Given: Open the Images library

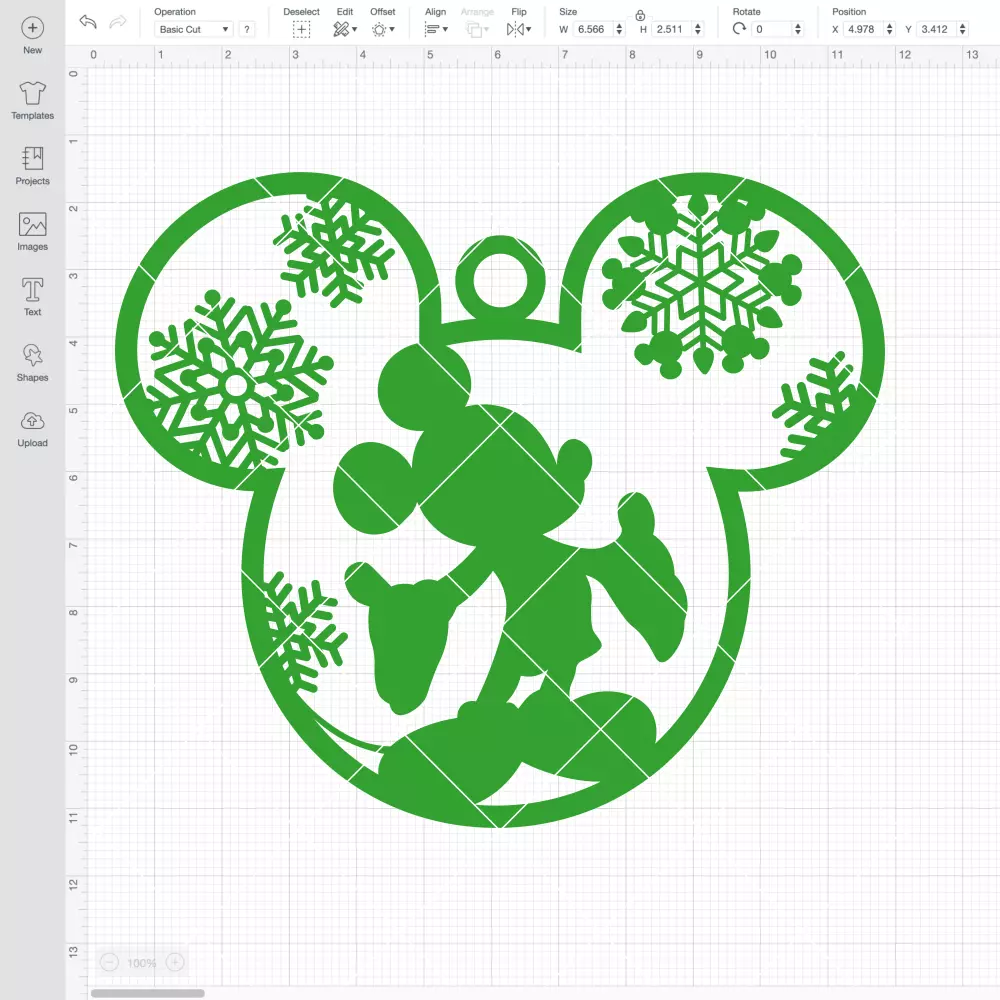Looking at the screenshot, I should (33, 232).
